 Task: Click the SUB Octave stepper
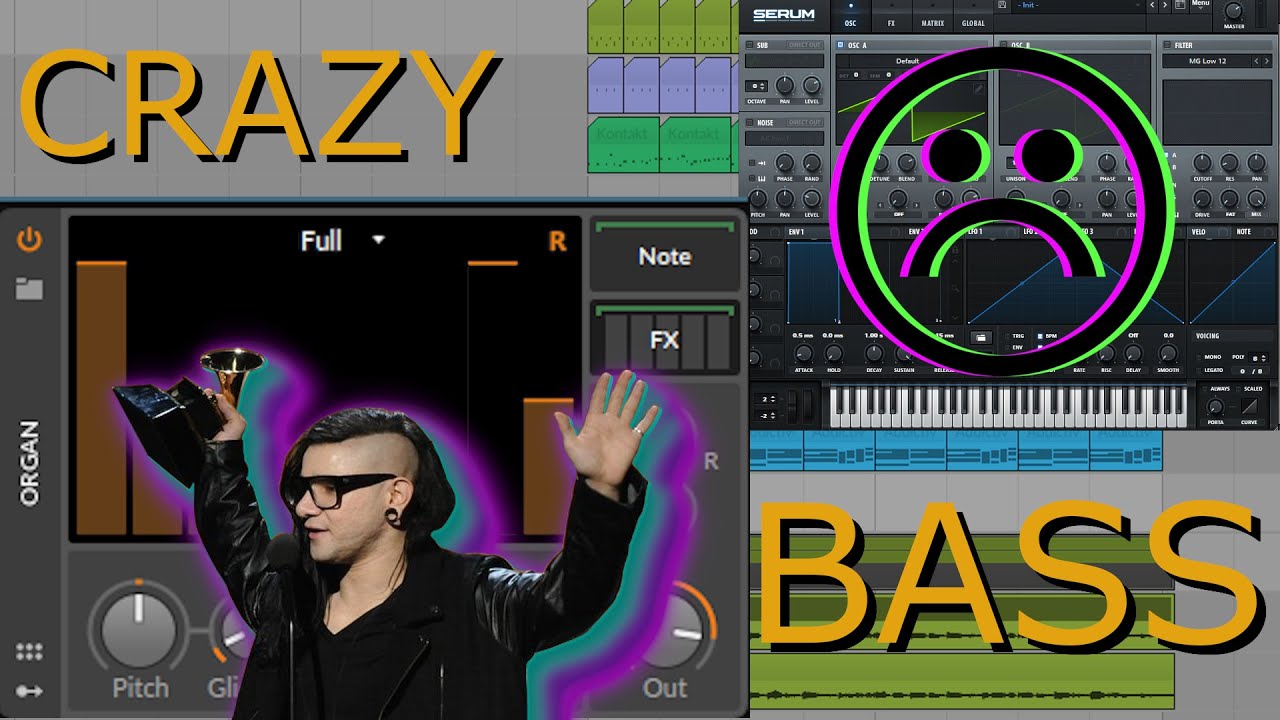pos(756,86)
